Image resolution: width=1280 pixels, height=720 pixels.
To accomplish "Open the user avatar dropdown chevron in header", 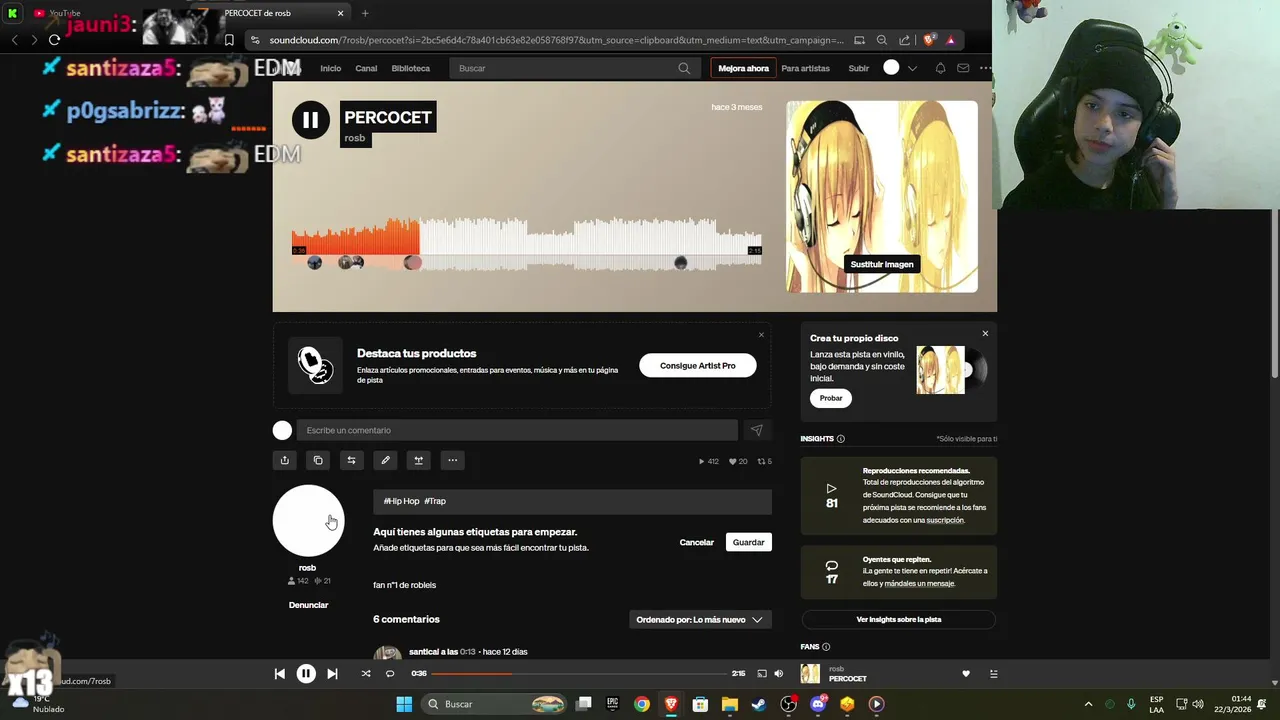I will tap(912, 68).
